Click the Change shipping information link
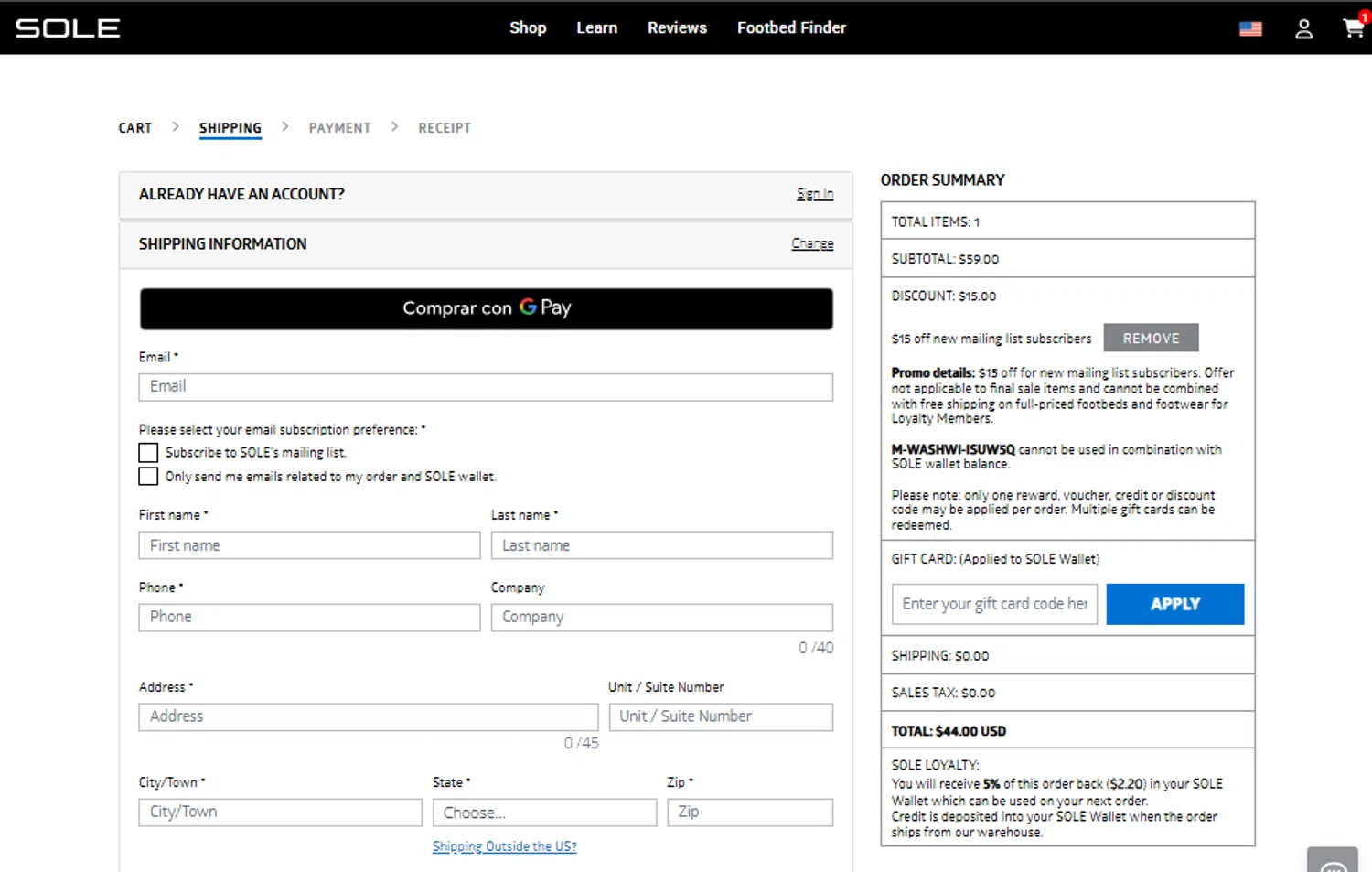The image size is (1372, 872). (x=812, y=244)
